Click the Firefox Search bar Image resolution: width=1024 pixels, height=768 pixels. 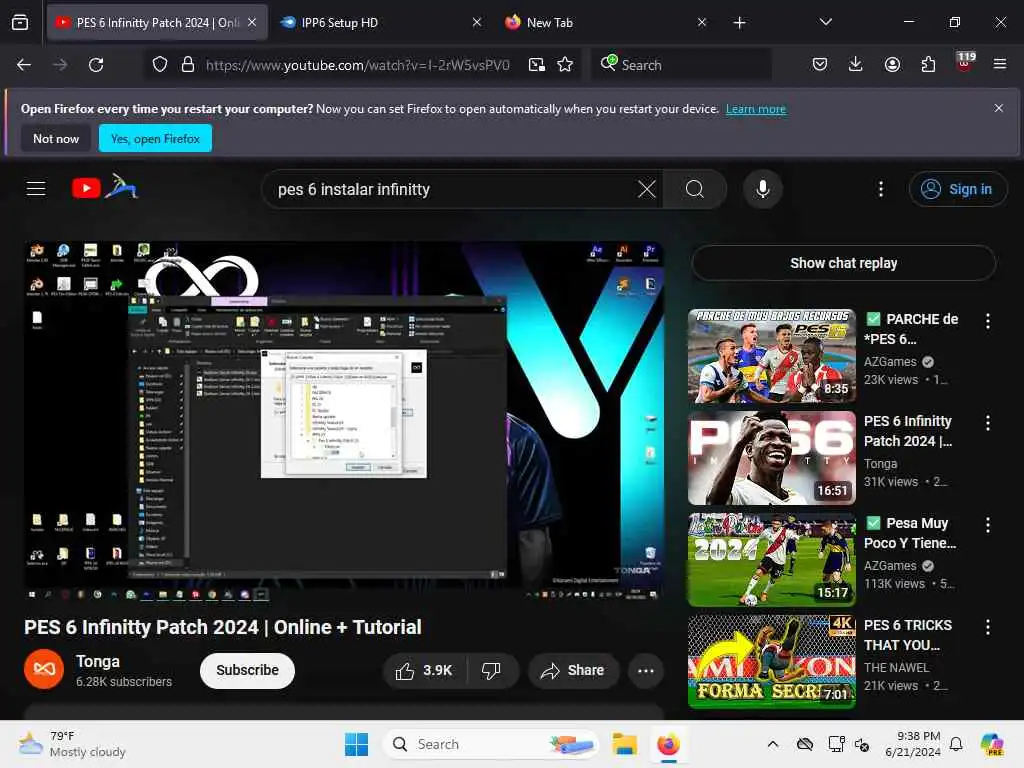(x=682, y=65)
